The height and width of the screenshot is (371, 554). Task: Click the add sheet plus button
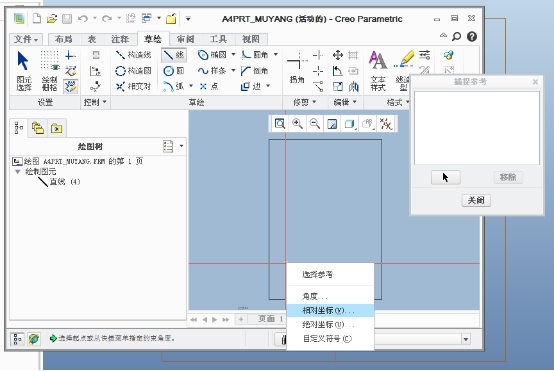[241, 319]
